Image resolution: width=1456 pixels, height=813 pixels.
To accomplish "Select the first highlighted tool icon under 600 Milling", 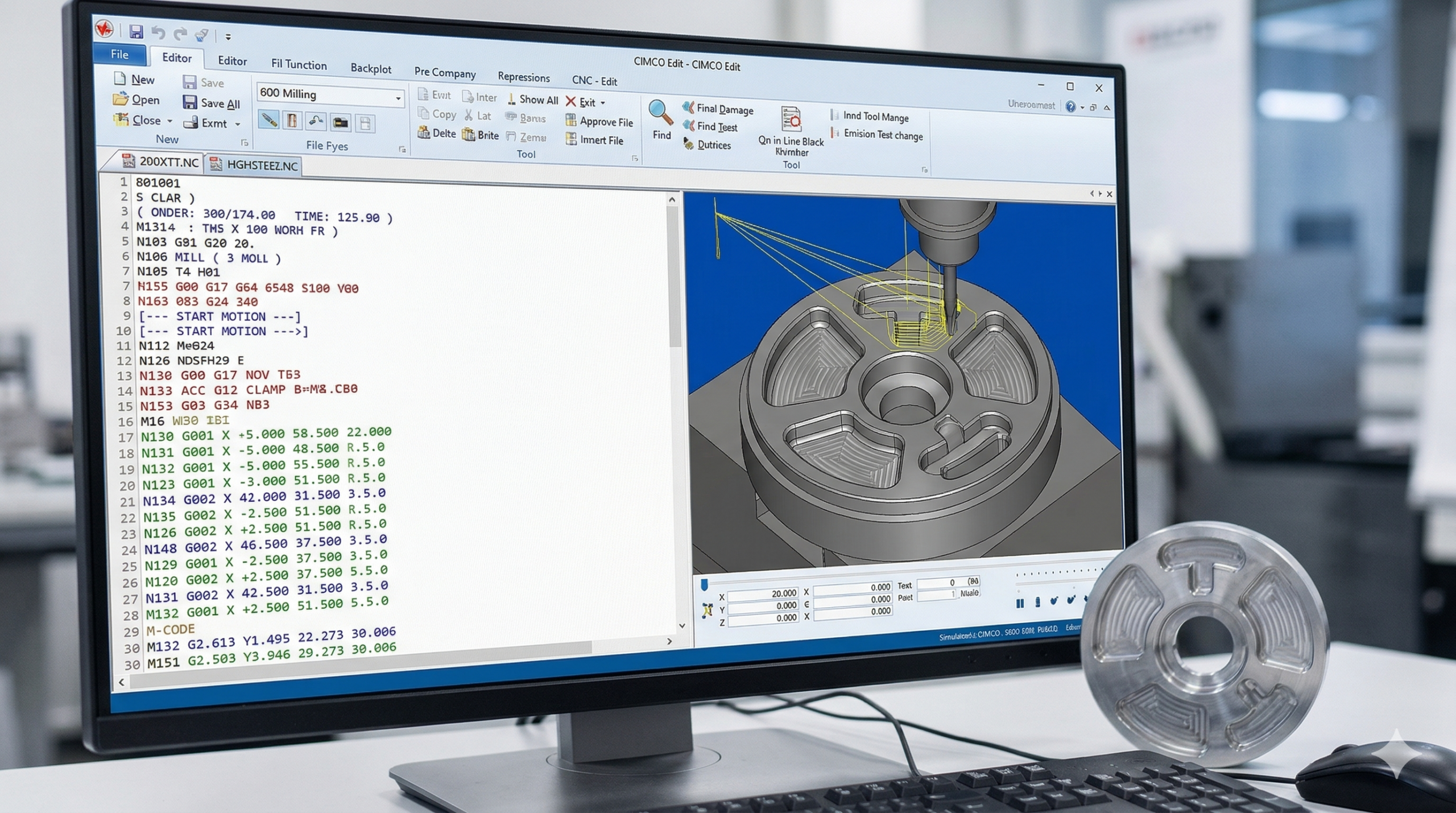I will (268, 119).
